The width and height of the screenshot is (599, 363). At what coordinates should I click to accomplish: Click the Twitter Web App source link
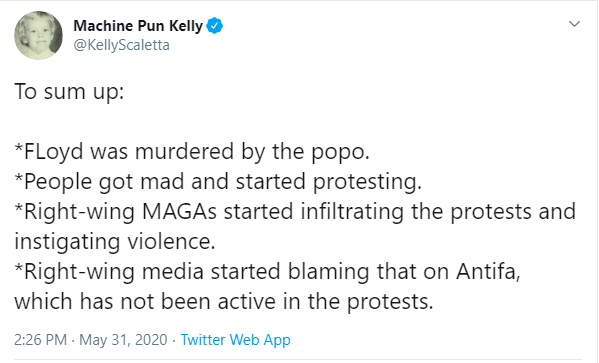tap(235, 340)
